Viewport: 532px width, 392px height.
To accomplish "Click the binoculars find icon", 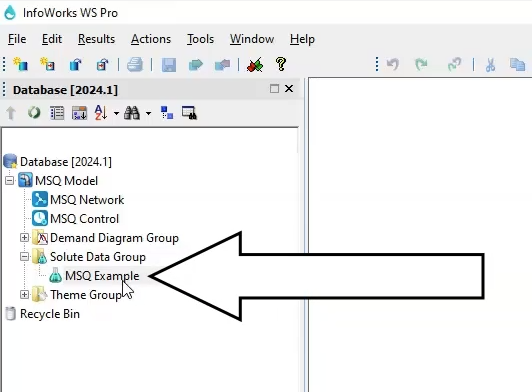I will click(x=132, y=113).
